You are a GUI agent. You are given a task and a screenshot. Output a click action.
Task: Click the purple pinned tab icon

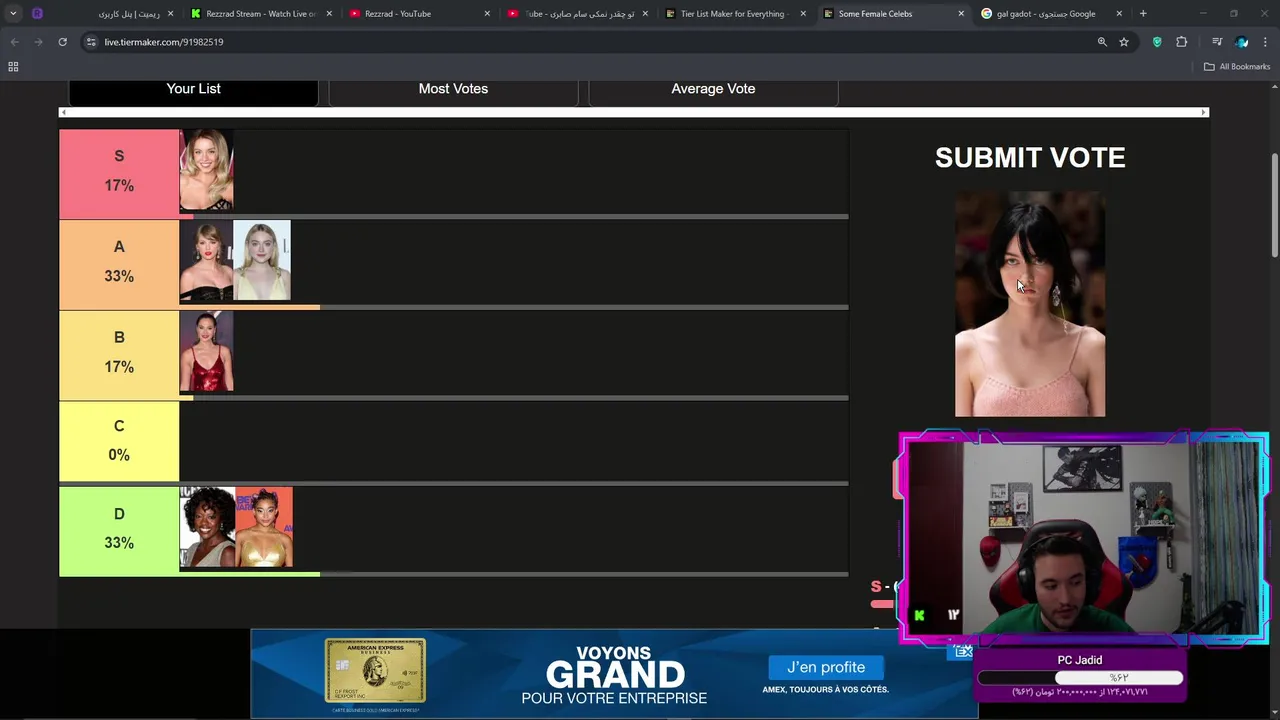pyautogui.click(x=37, y=14)
